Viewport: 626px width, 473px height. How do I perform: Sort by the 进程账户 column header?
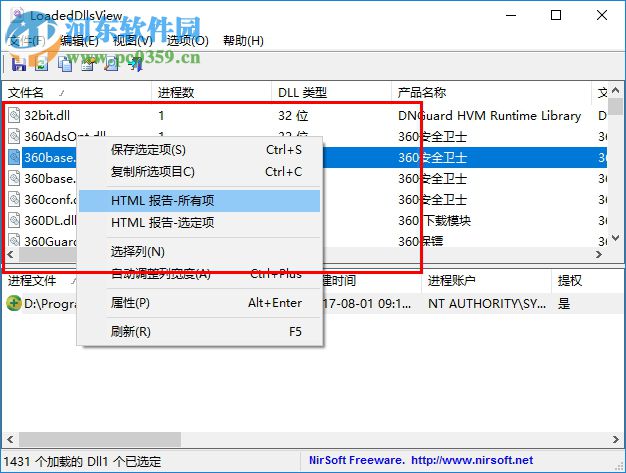coord(486,281)
